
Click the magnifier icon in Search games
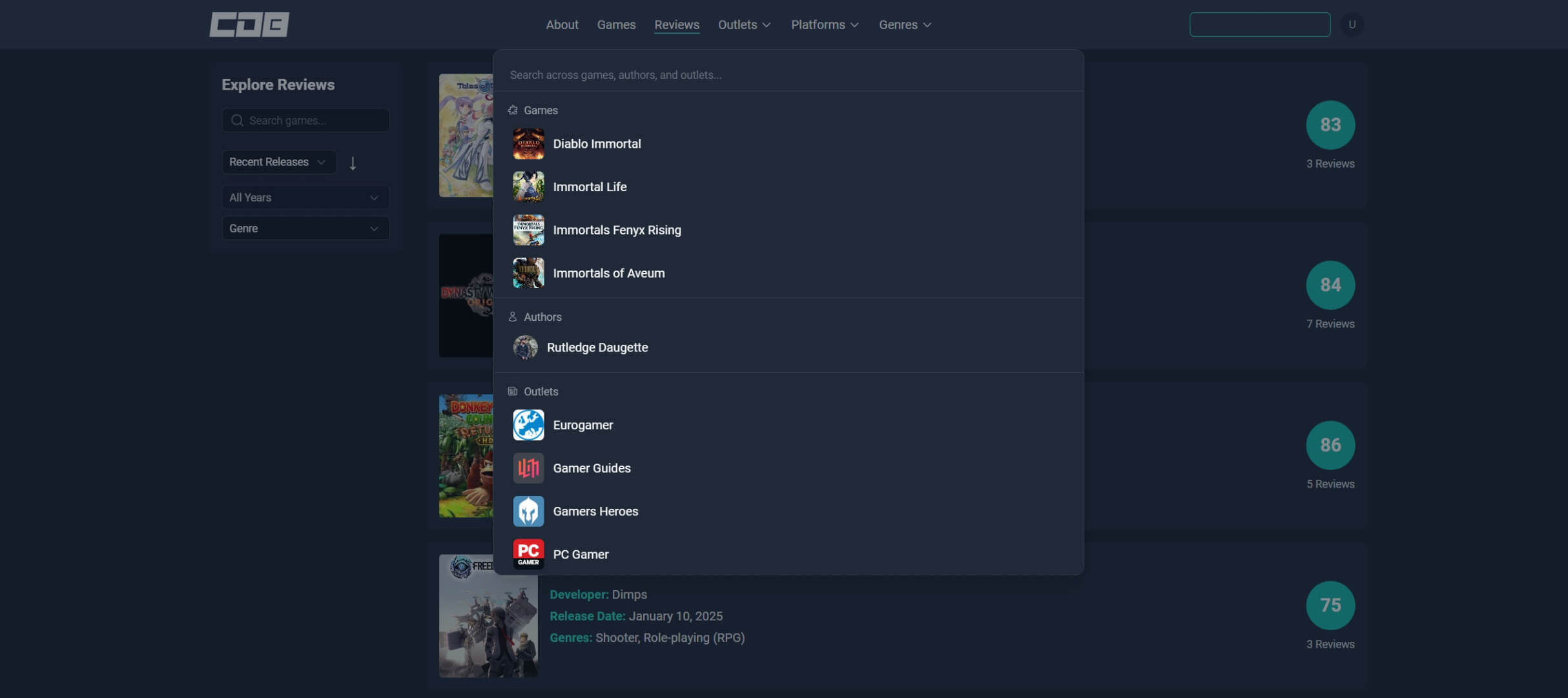[x=237, y=121]
